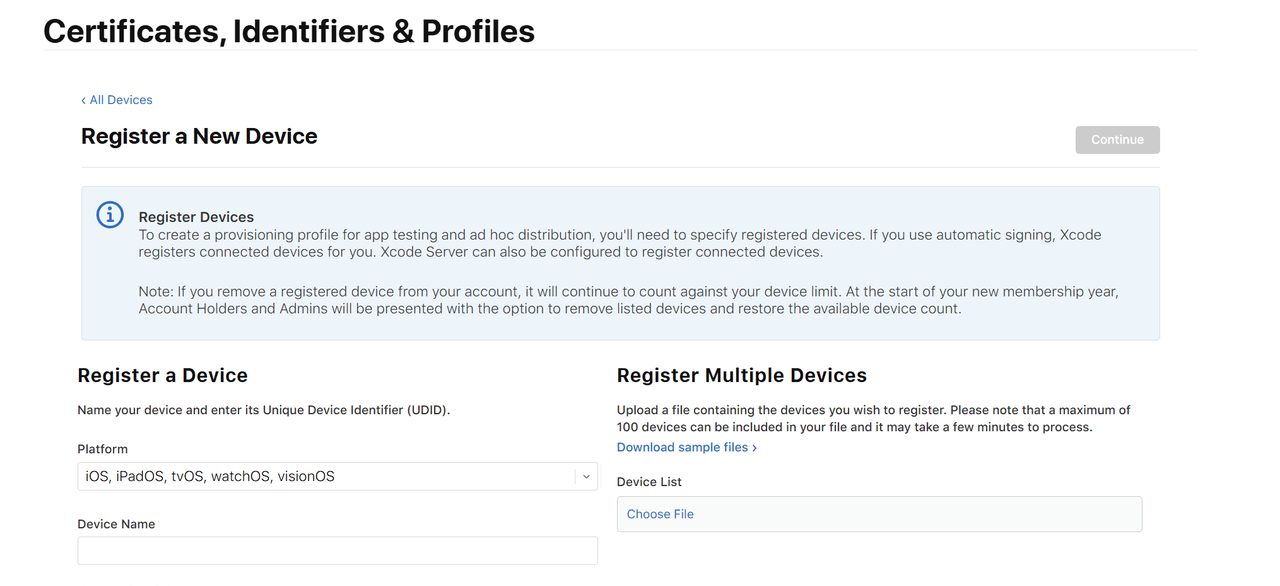Image resolution: width=1280 pixels, height=586 pixels.
Task: Go back to All Devices list
Action: [121, 100]
